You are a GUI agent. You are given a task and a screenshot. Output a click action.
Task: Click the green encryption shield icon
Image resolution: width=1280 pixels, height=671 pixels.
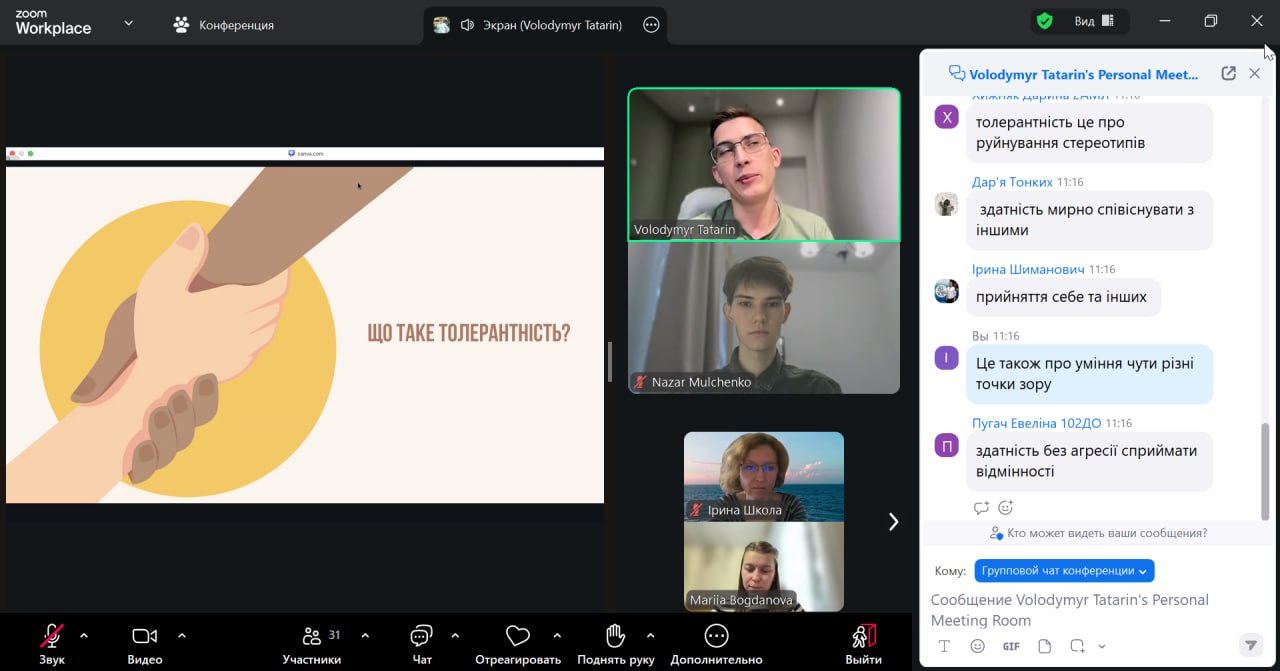click(1044, 21)
